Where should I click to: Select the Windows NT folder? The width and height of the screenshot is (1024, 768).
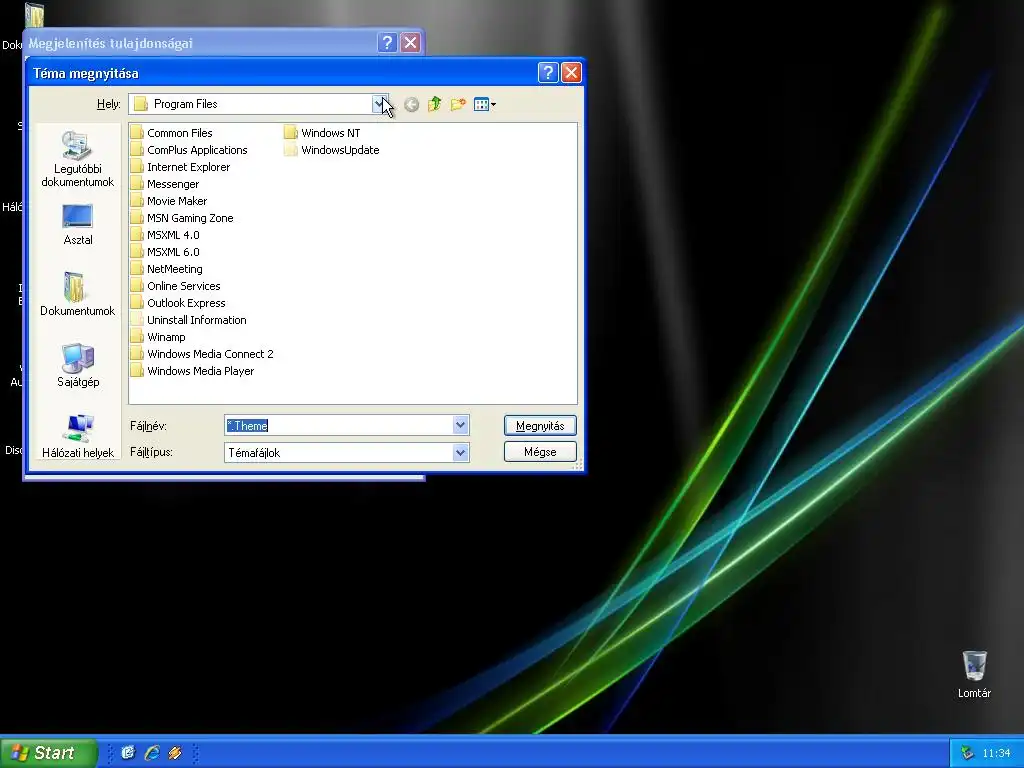pos(323,133)
